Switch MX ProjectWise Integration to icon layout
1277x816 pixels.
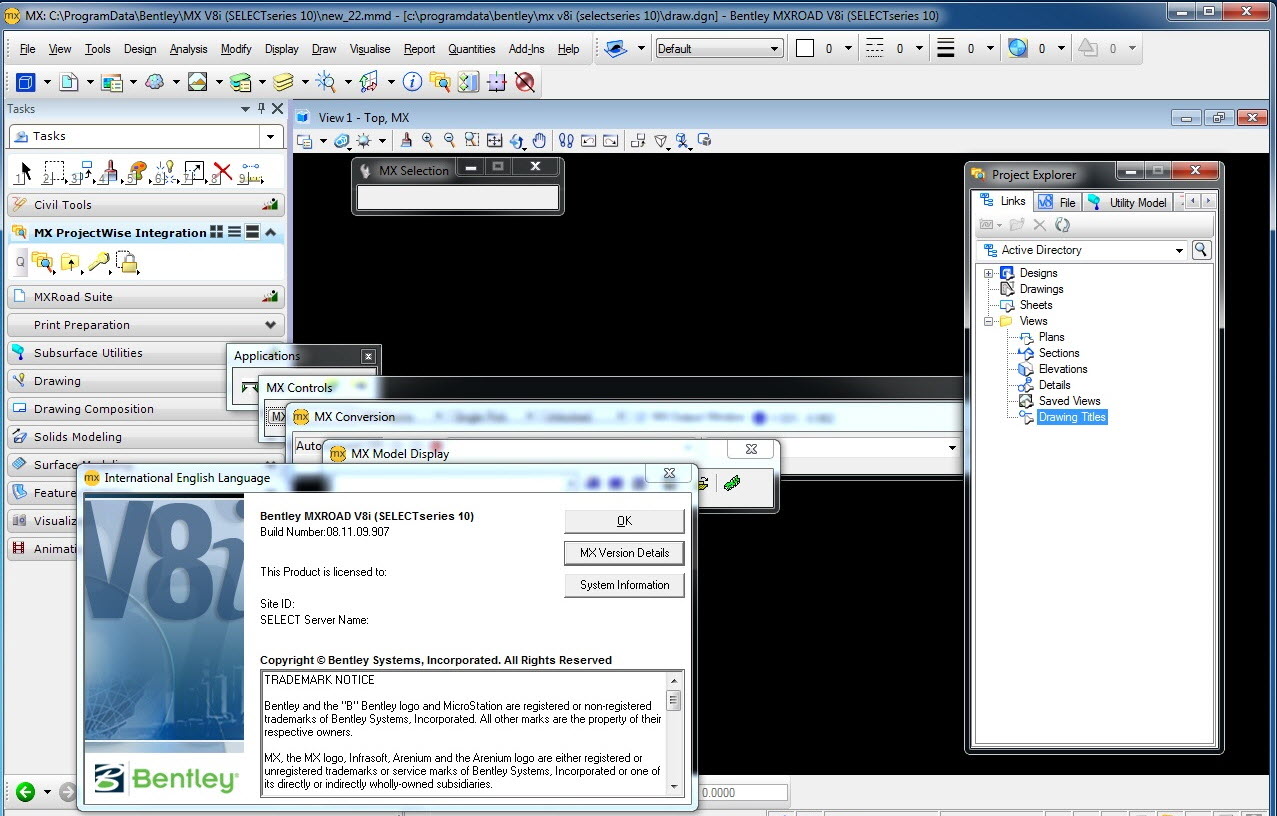216,232
